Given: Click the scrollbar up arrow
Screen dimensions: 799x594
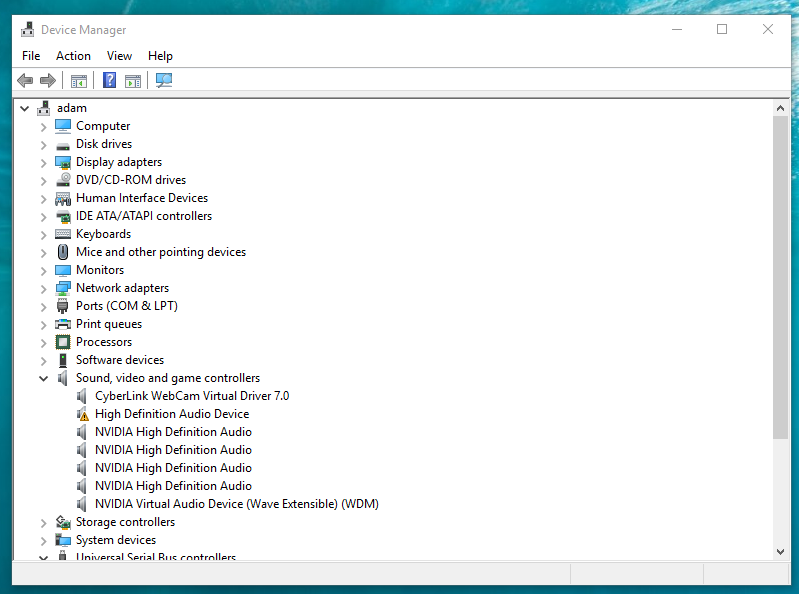Looking at the screenshot, I should (780, 108).
